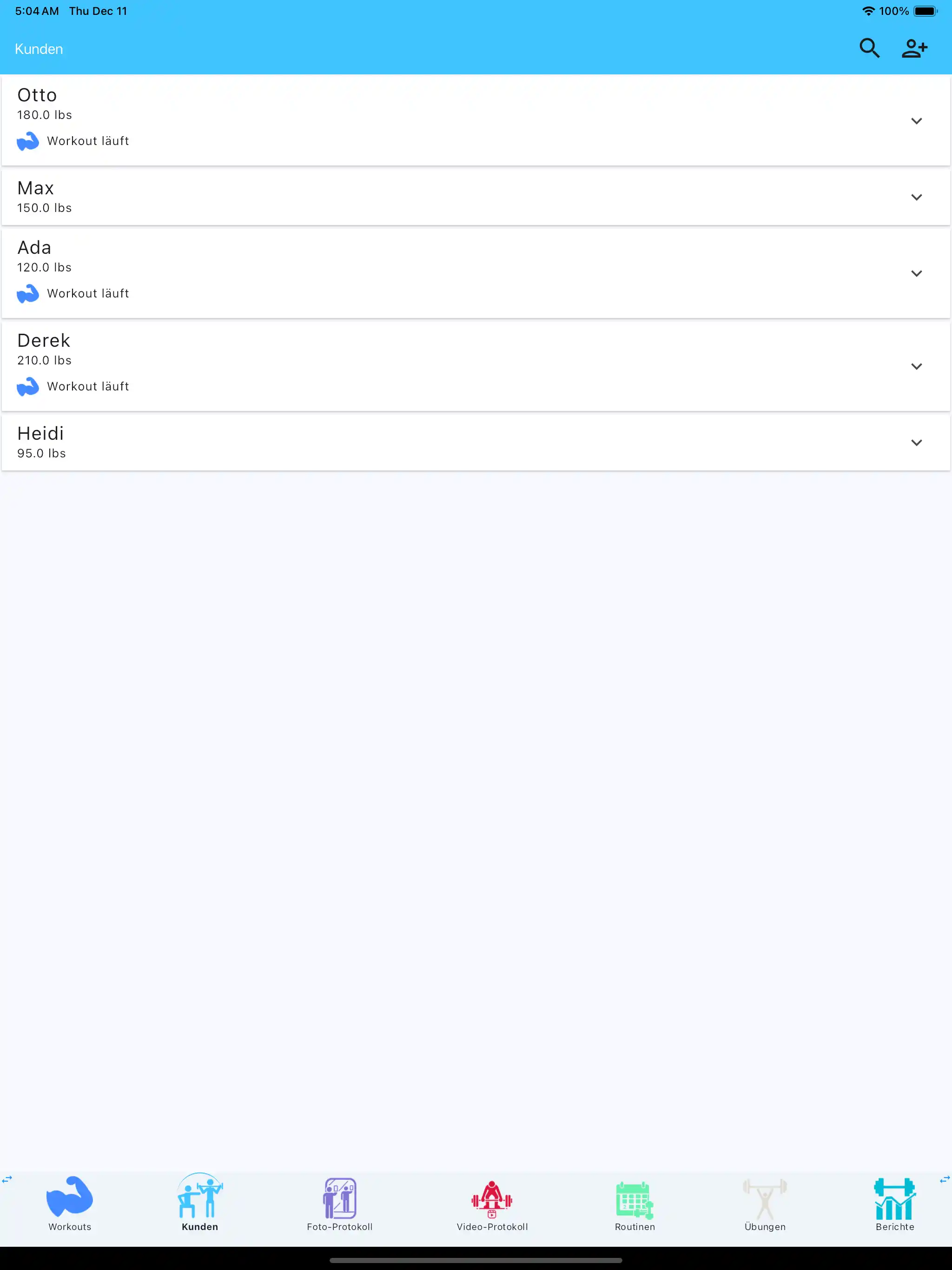Open the Routinen calendar icon

(x=634, y=1200)
